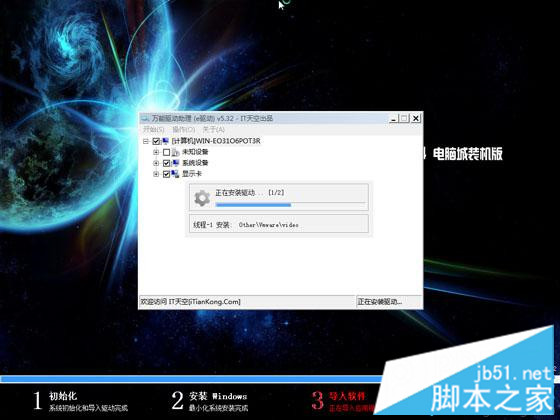Open the 操作(O) menu
Viewport: 560px width, 420px height.
[184, 129]
